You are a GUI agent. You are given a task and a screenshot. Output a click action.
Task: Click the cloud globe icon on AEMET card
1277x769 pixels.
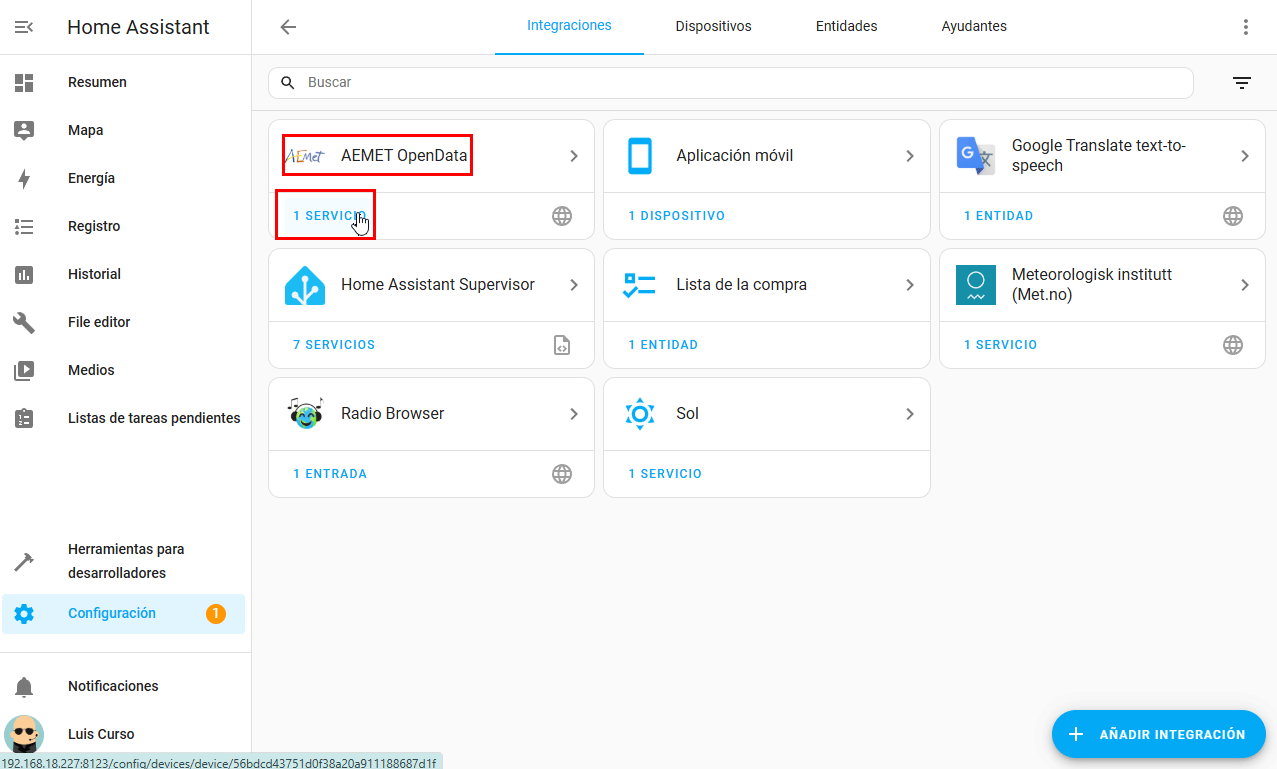coord(563,216)
